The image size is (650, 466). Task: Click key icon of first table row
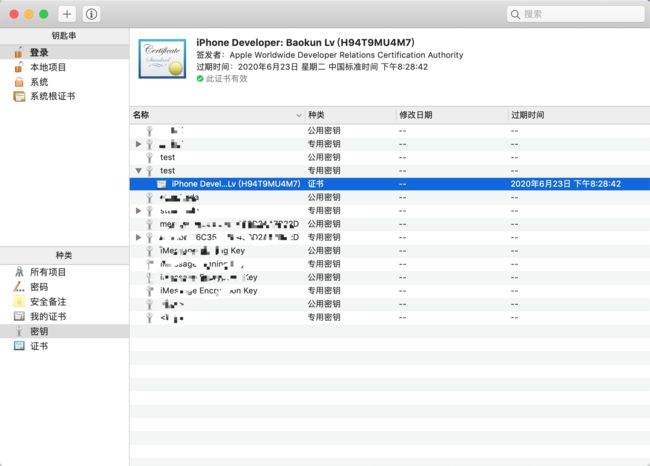click(x=150, y=131)
